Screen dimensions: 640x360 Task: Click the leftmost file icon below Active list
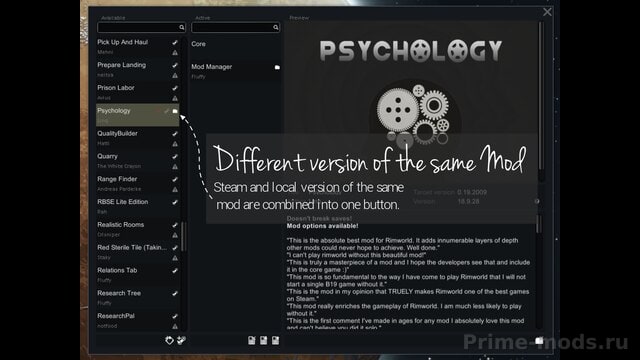click(x=252, y=340)
